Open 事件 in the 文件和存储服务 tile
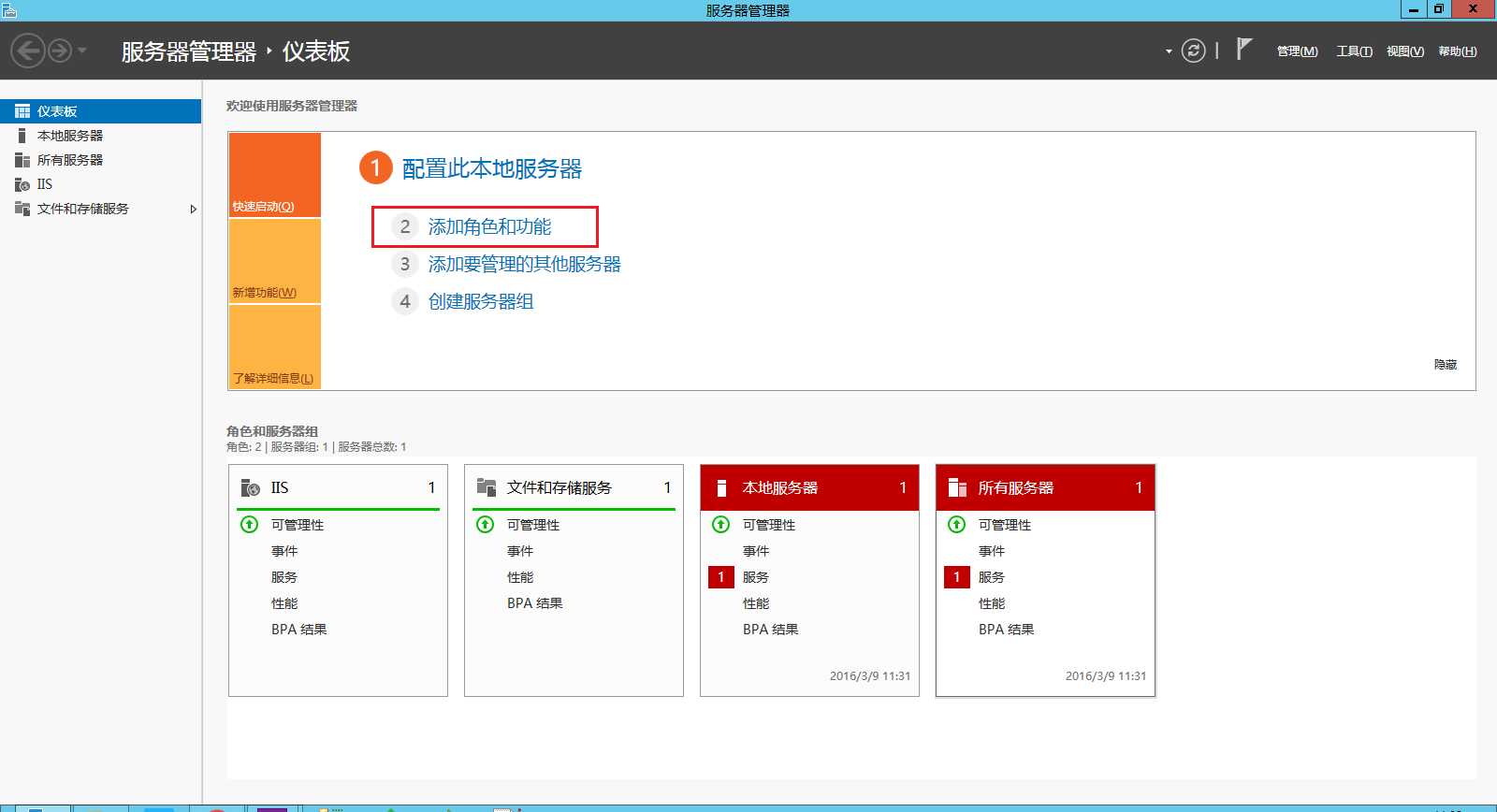This screenshot has width=1497, height=812. click(x=520, y=551)
